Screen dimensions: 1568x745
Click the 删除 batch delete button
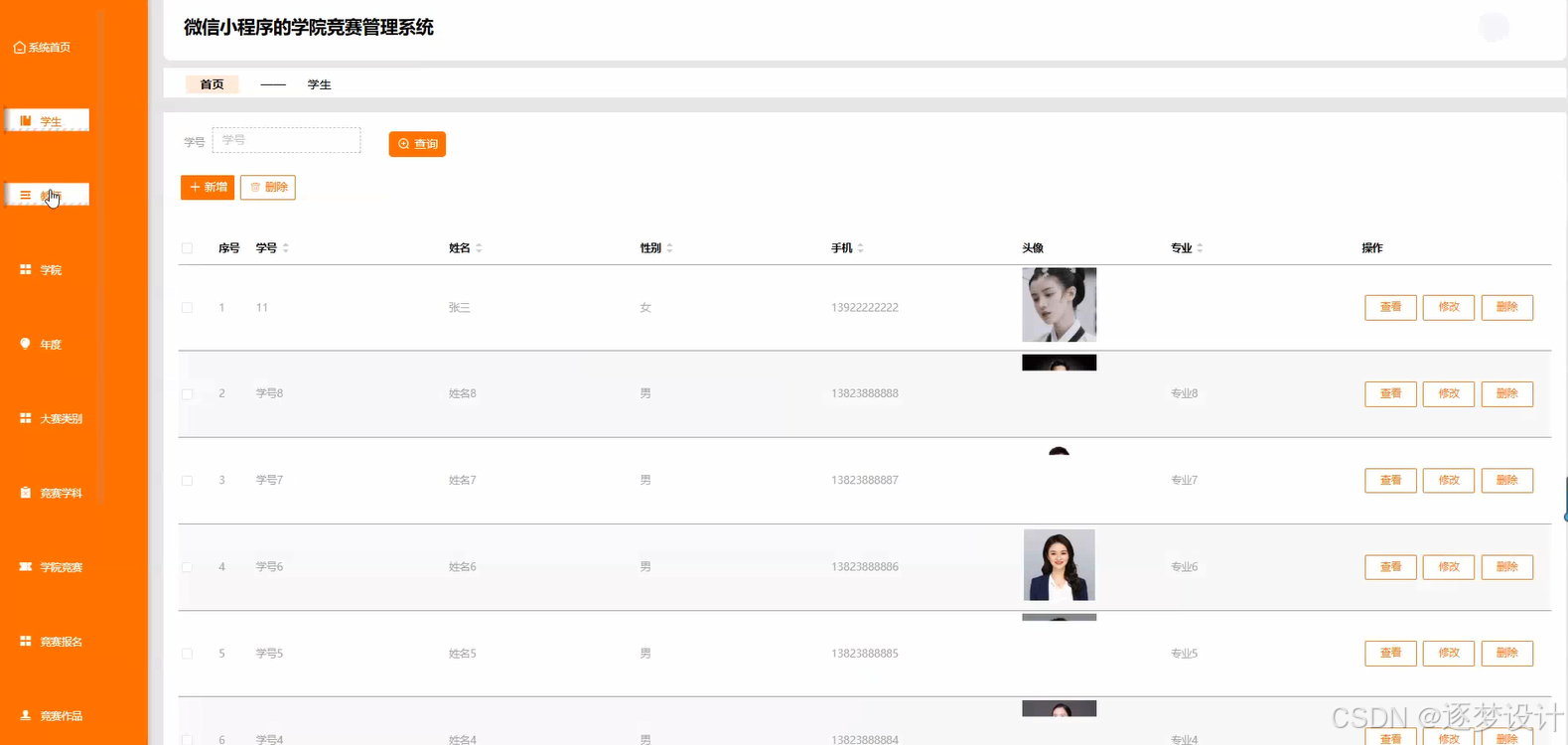coord(268,187)
